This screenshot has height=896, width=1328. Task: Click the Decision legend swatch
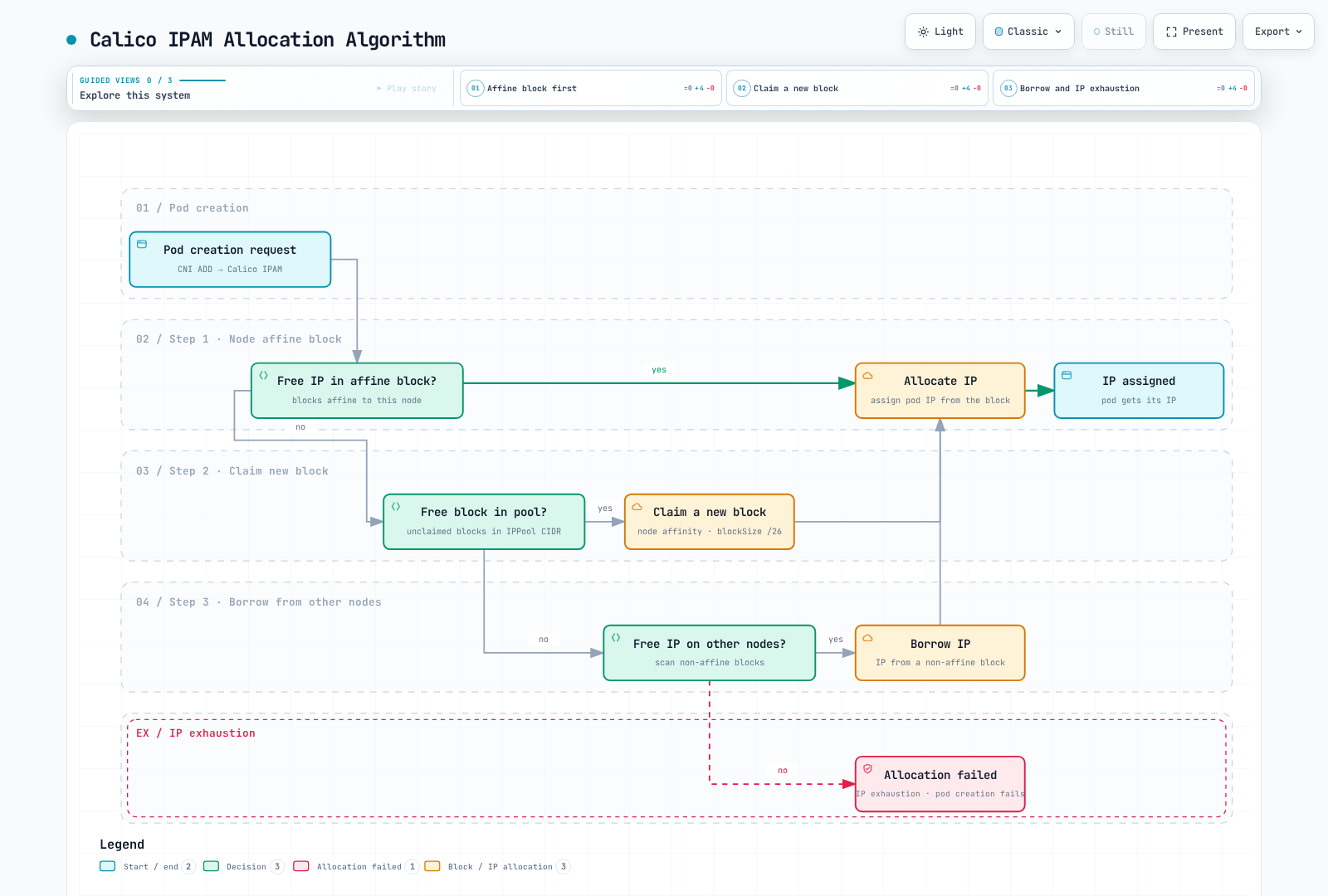(x=211, y=866)
